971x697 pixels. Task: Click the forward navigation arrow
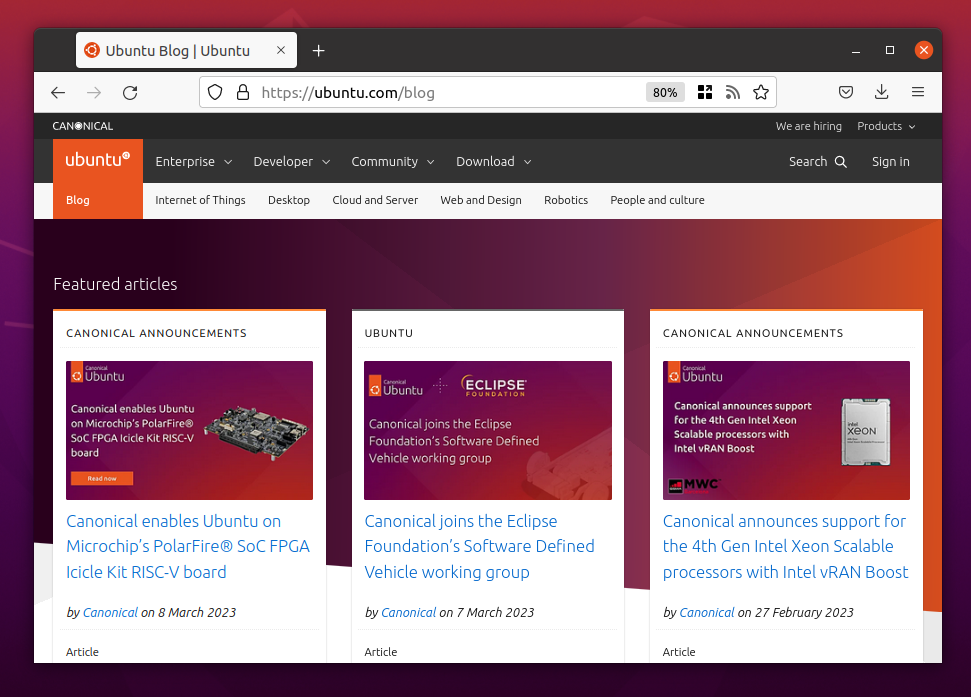coord(94,93)
